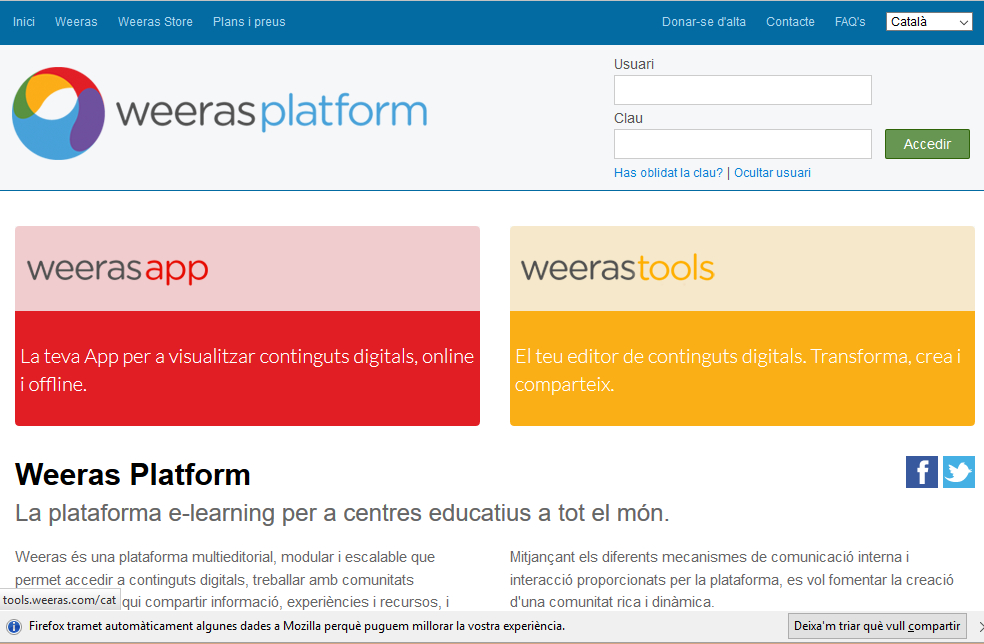
Task: Click the Ocultar usuari link
Action: pos(772,173)
